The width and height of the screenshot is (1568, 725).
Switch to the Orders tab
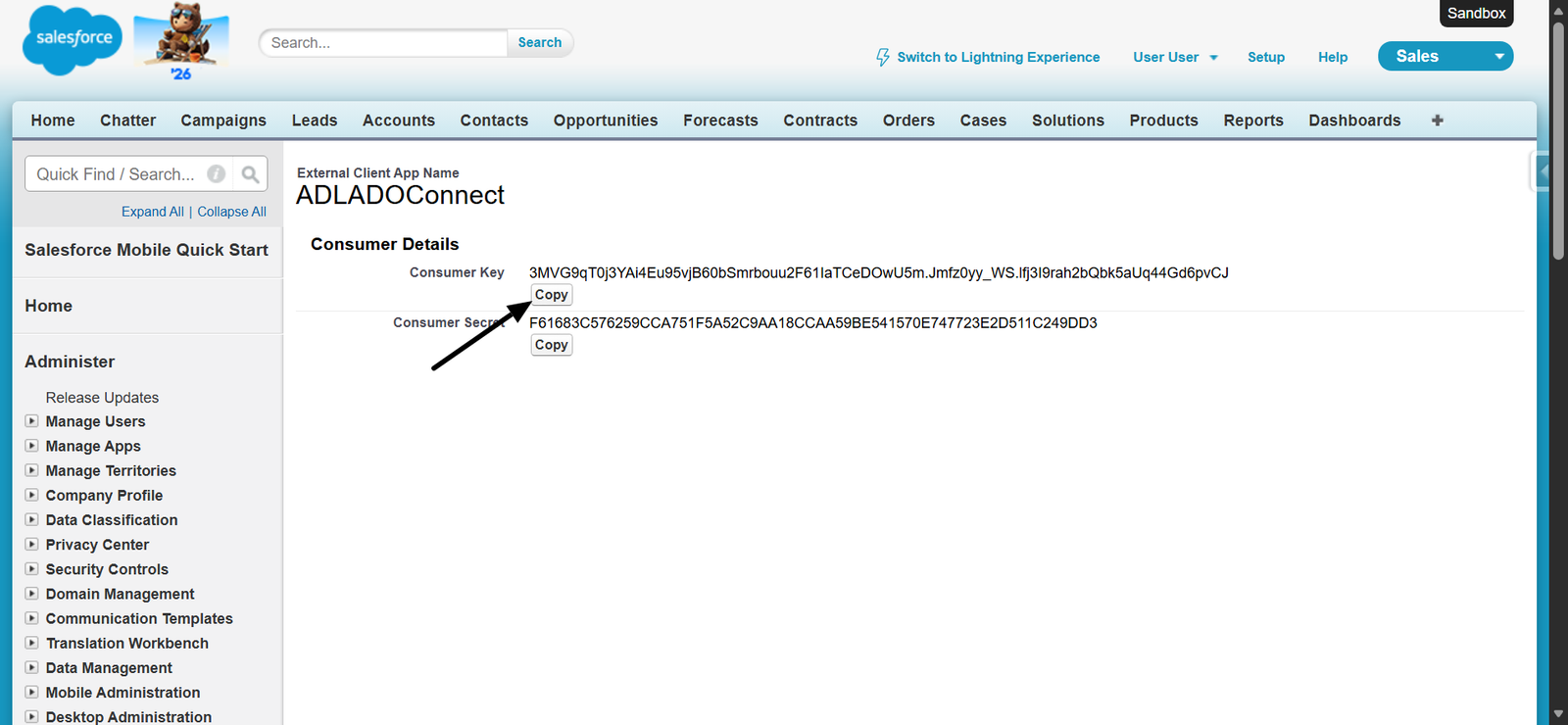click(x=908, y=121)
